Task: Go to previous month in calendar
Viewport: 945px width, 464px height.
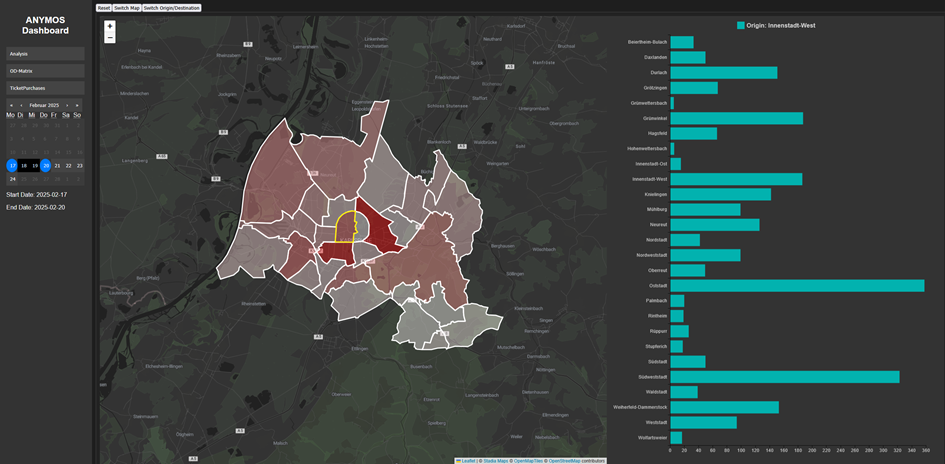Action: coord(21,105)
